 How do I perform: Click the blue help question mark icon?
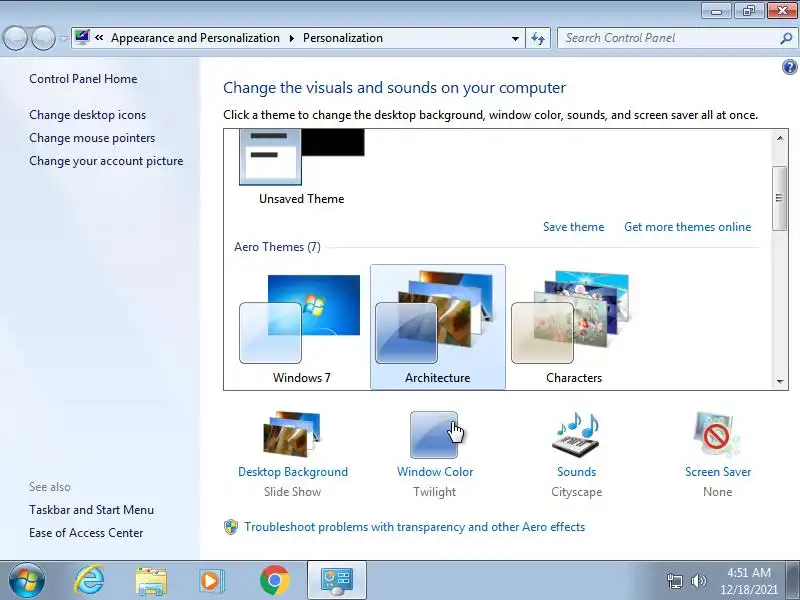(x=789, y=67)
